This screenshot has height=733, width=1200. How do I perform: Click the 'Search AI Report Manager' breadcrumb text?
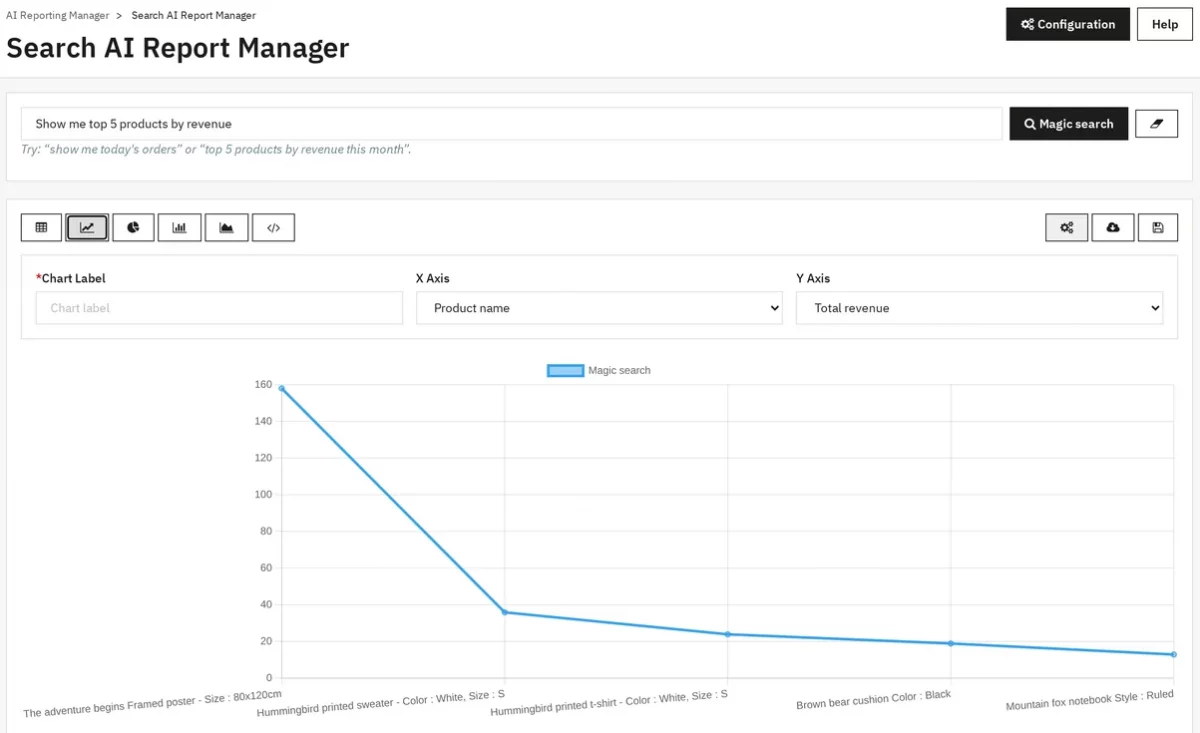point(194,15)
